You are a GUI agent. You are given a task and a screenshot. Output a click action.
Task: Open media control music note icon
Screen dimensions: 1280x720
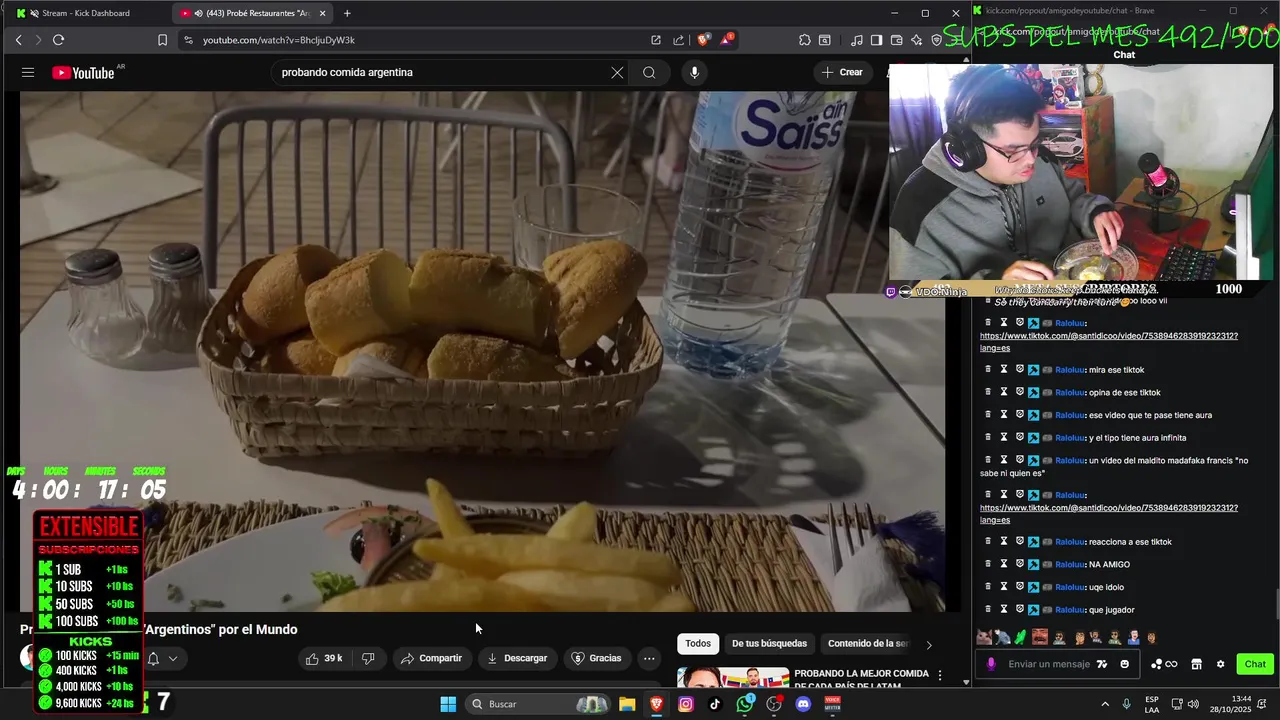(856, 40)
